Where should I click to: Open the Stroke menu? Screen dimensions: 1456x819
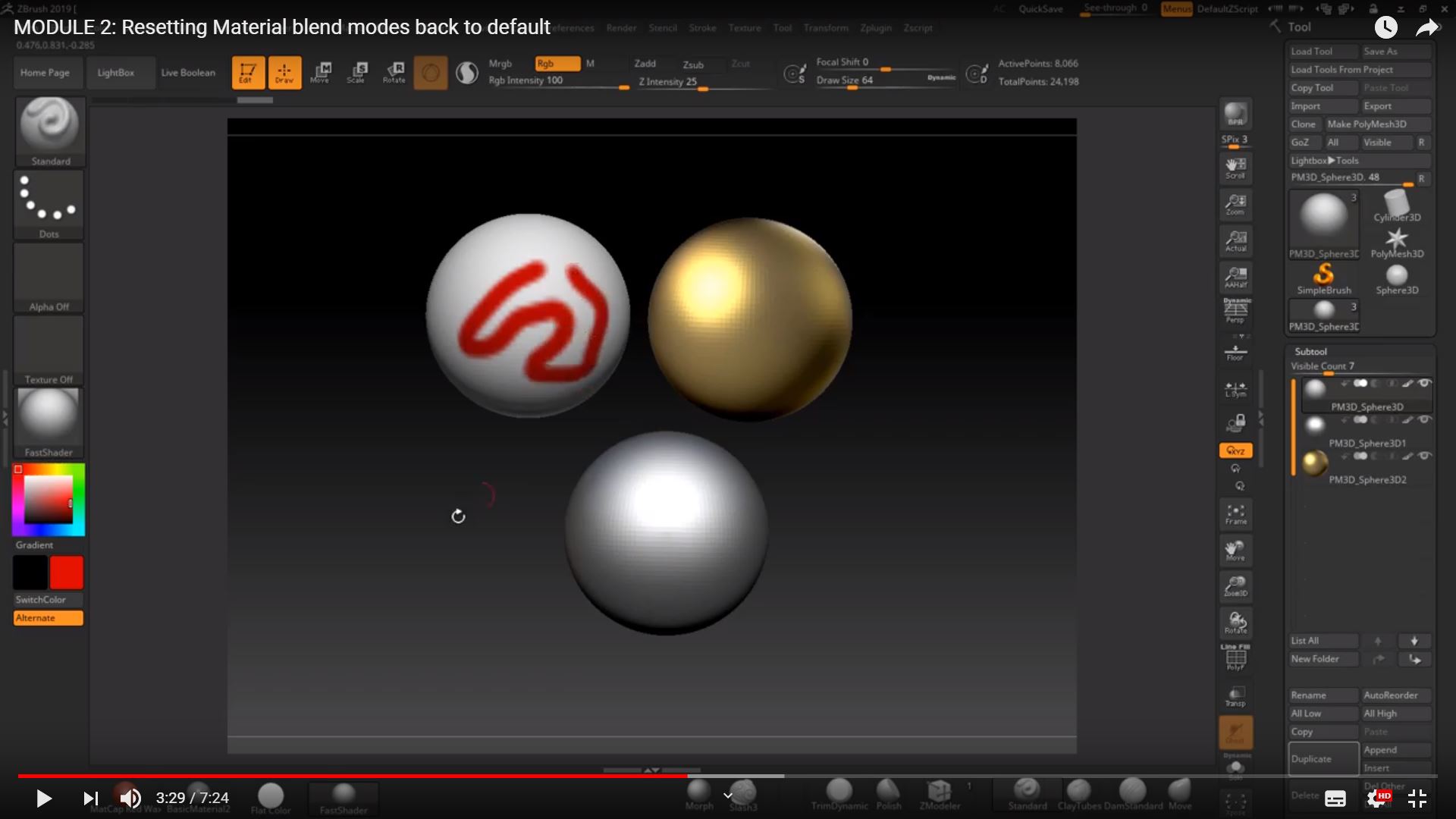702,28
